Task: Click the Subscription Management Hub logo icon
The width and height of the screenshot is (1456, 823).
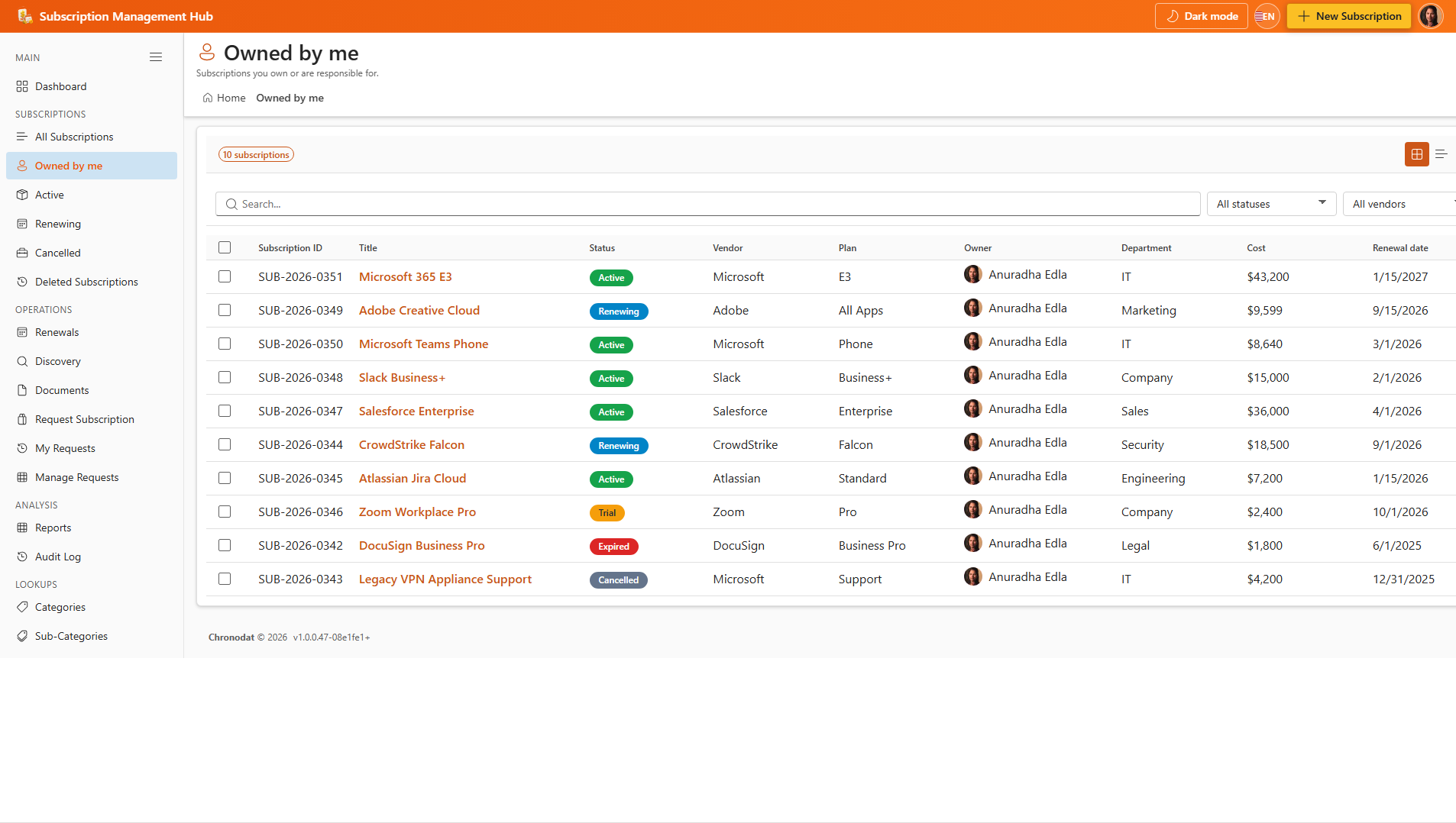Action: click(24, 16)
